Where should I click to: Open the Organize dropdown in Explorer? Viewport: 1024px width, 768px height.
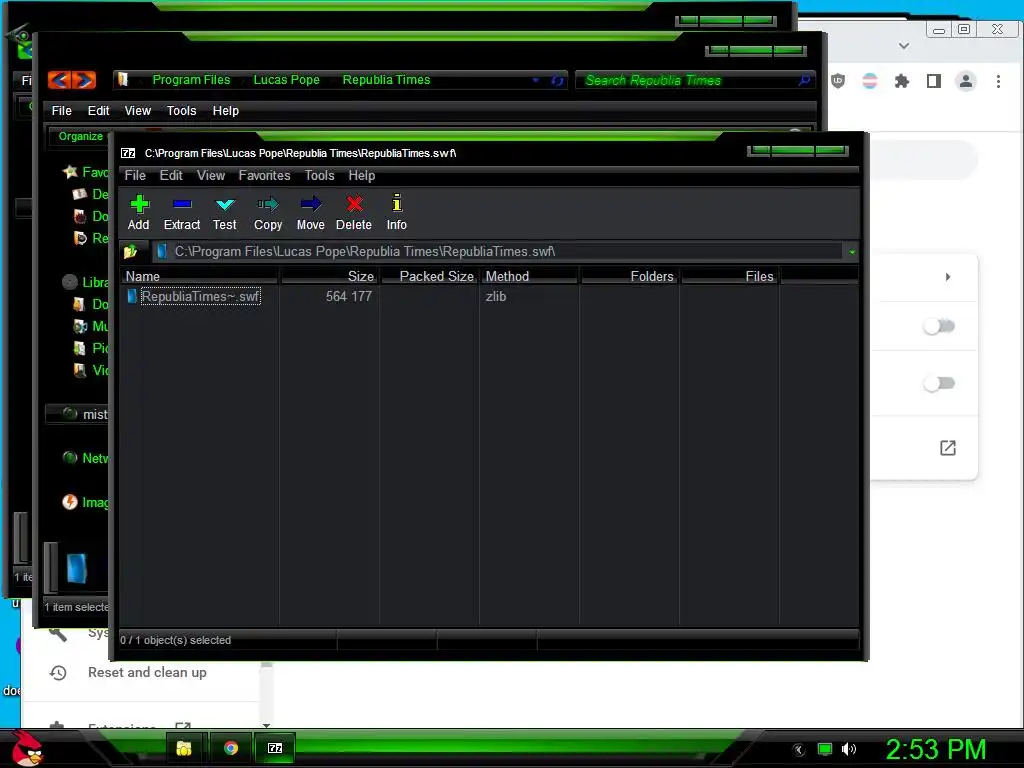click(x=81, y=136)
